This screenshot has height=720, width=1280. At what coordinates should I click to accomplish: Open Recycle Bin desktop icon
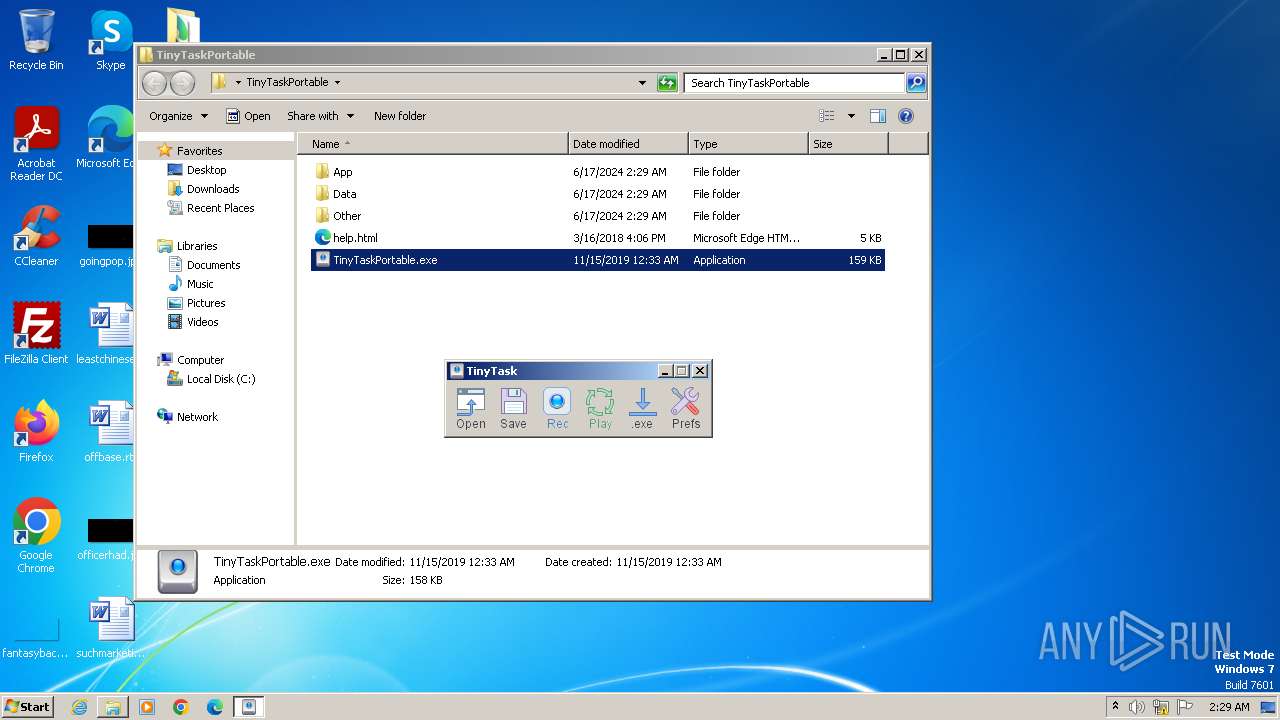point(36,40)
